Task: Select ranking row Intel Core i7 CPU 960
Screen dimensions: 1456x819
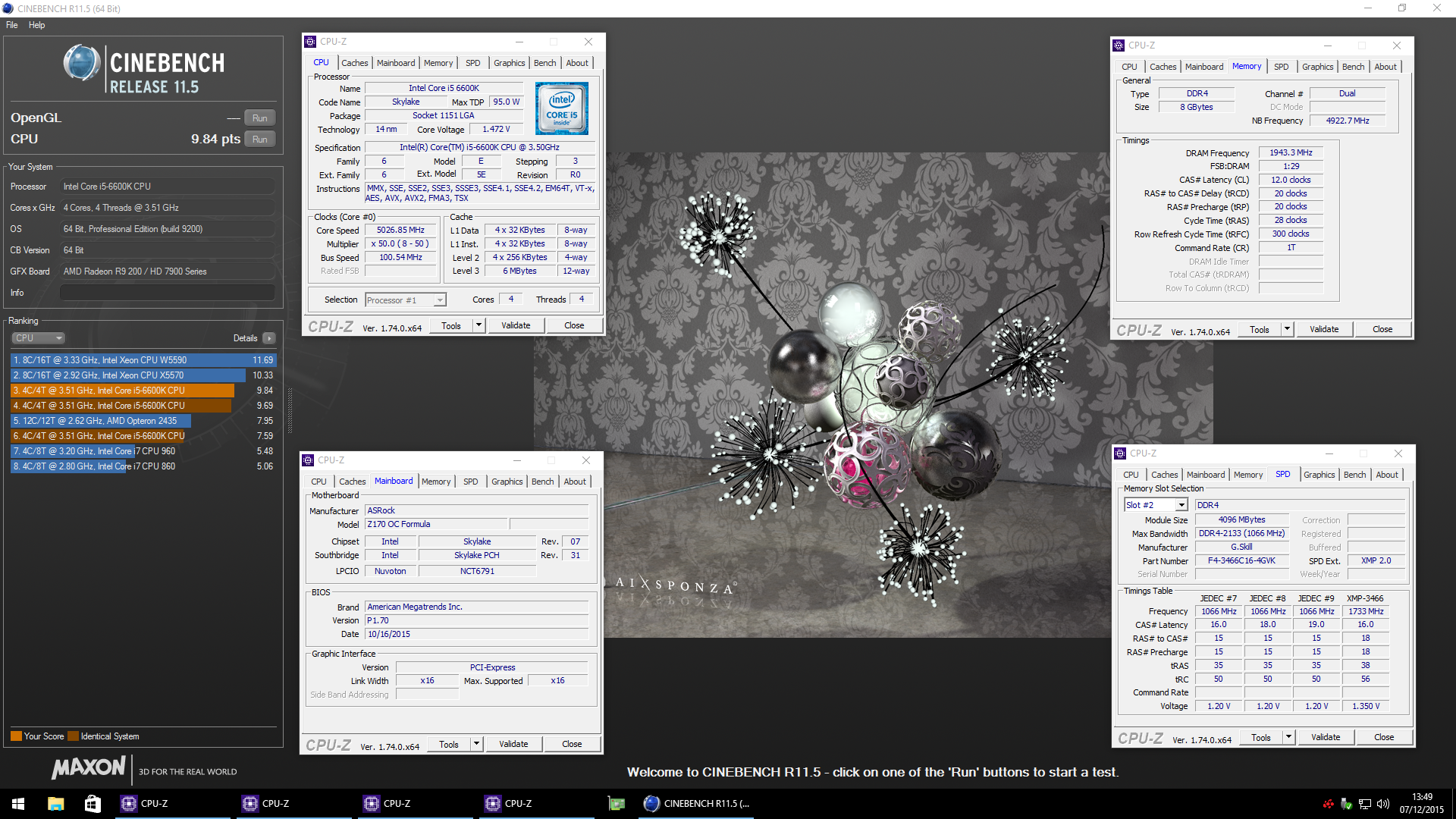Action: point(143,451)
